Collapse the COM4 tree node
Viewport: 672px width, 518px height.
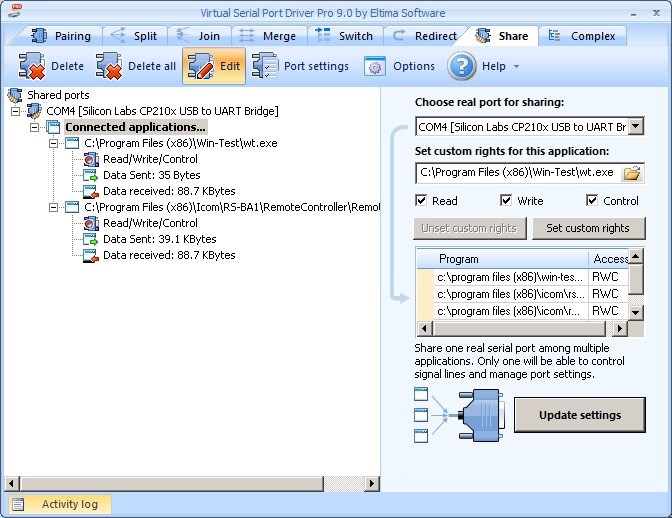15,111
